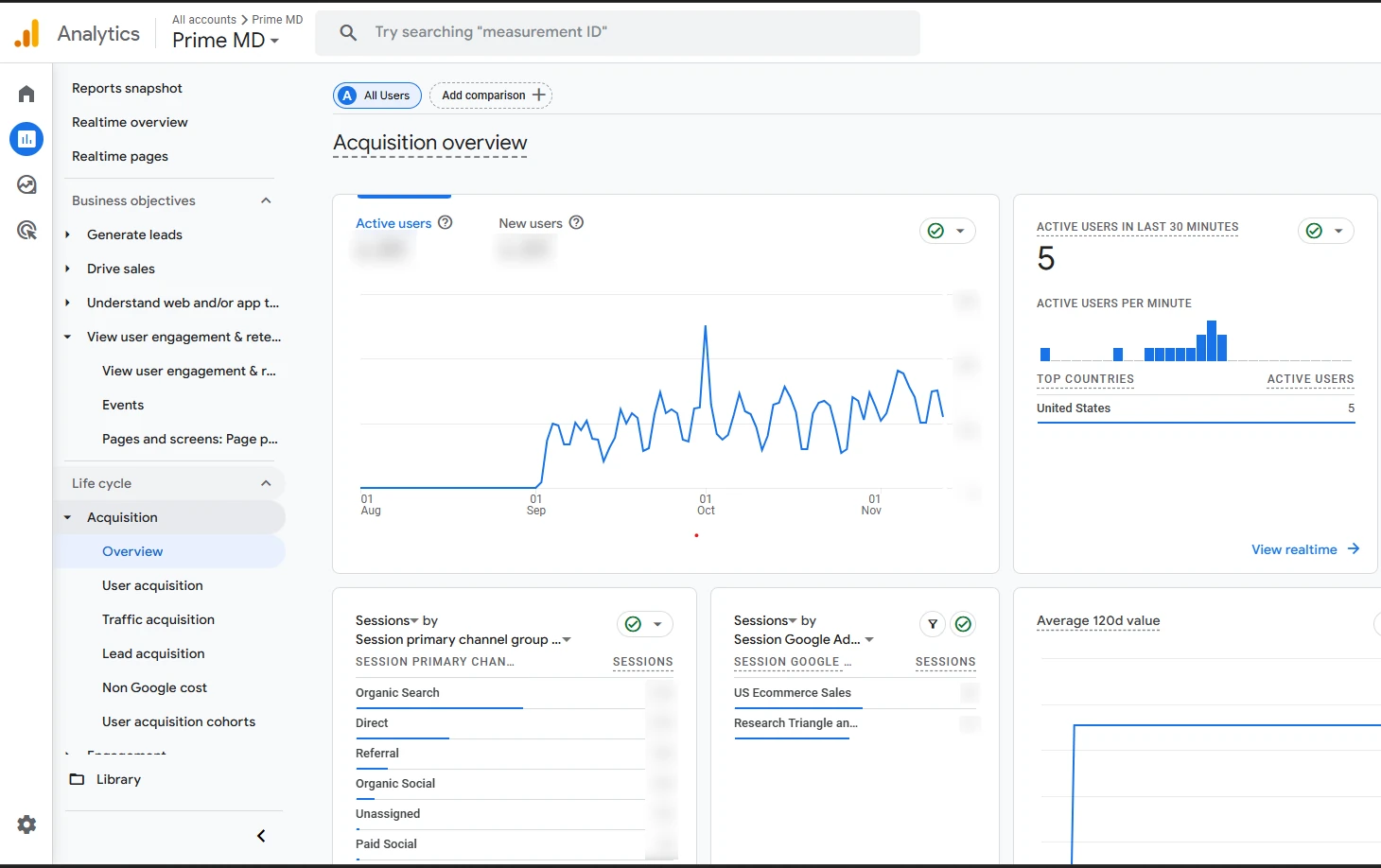Click the search field for measurement ID

[x=617, y=32]
